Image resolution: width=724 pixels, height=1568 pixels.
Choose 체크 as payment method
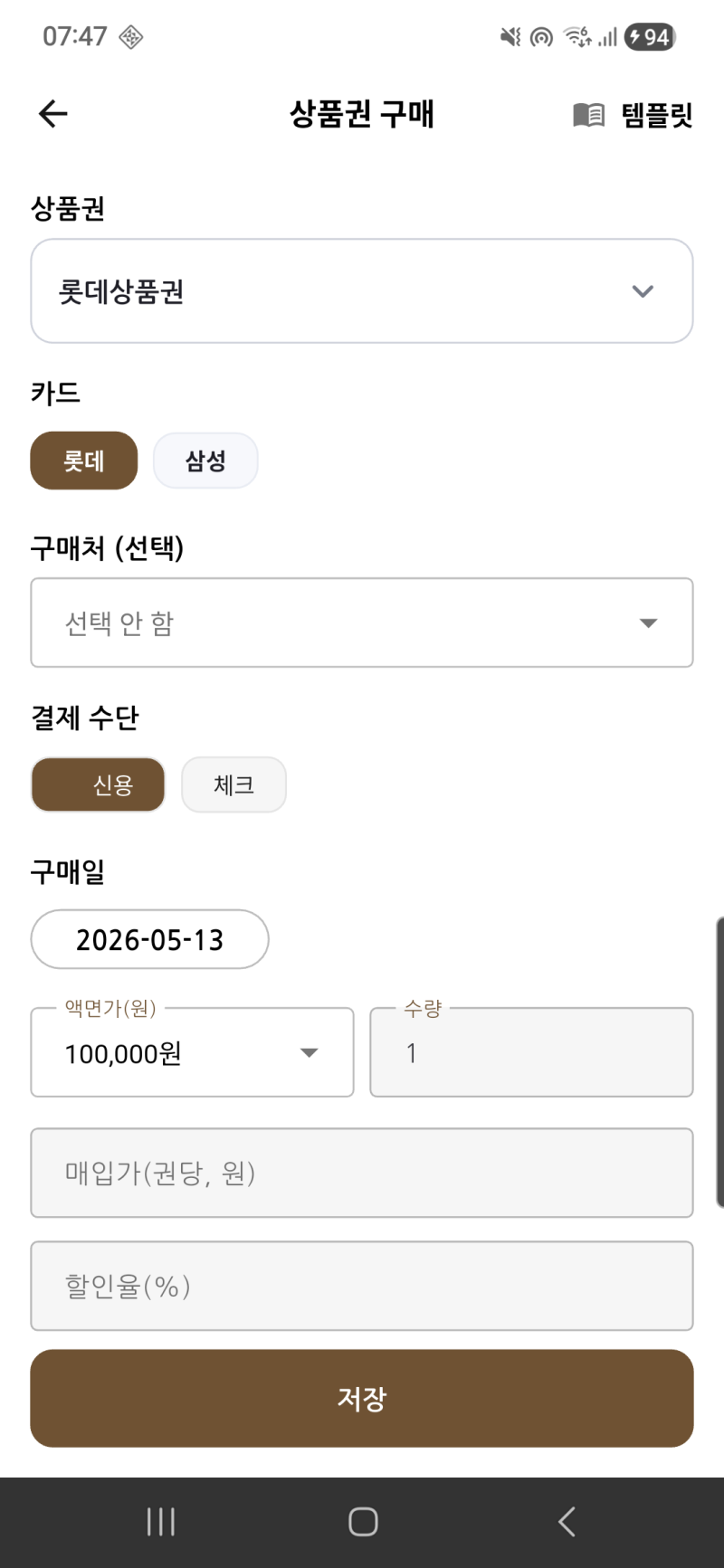click(233, 784)
